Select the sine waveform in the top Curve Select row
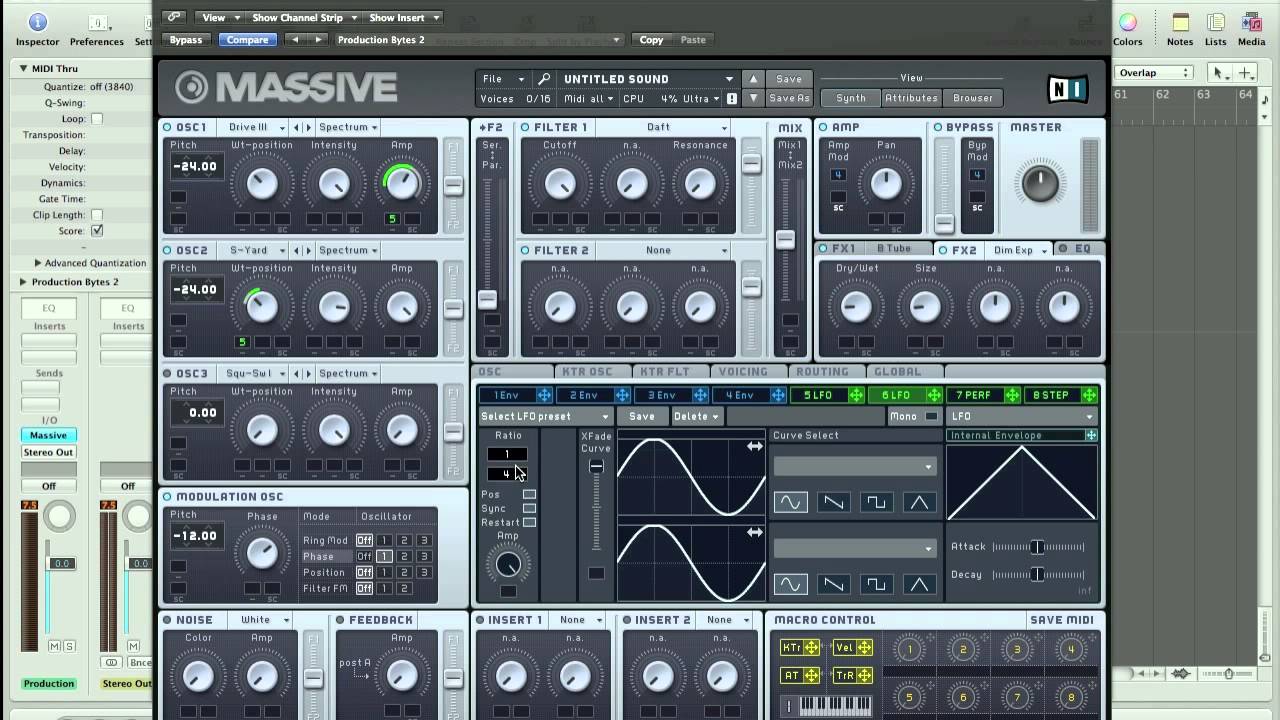Image resolution: width=1280 pixels, height=720 pixels. tap(790, 503)
